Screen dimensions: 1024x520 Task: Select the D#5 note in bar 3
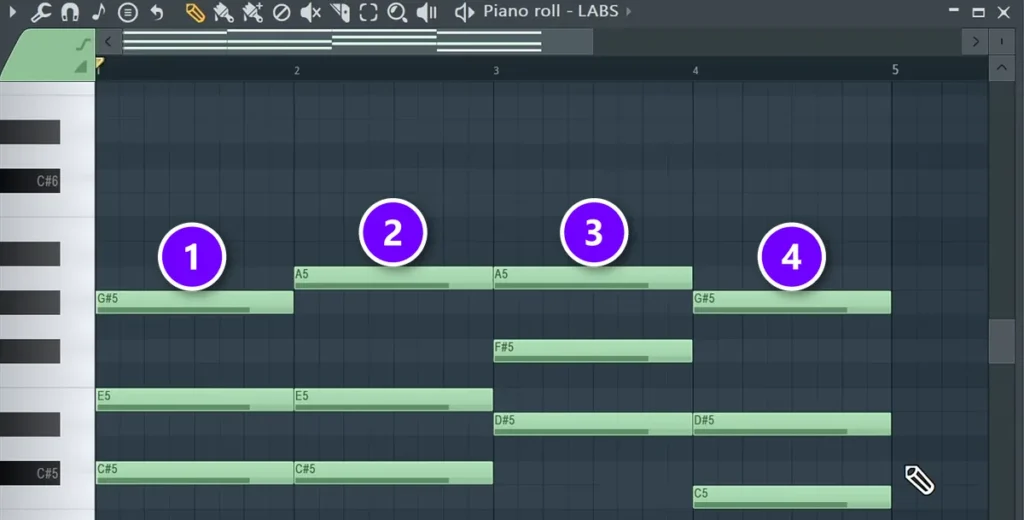593,424
